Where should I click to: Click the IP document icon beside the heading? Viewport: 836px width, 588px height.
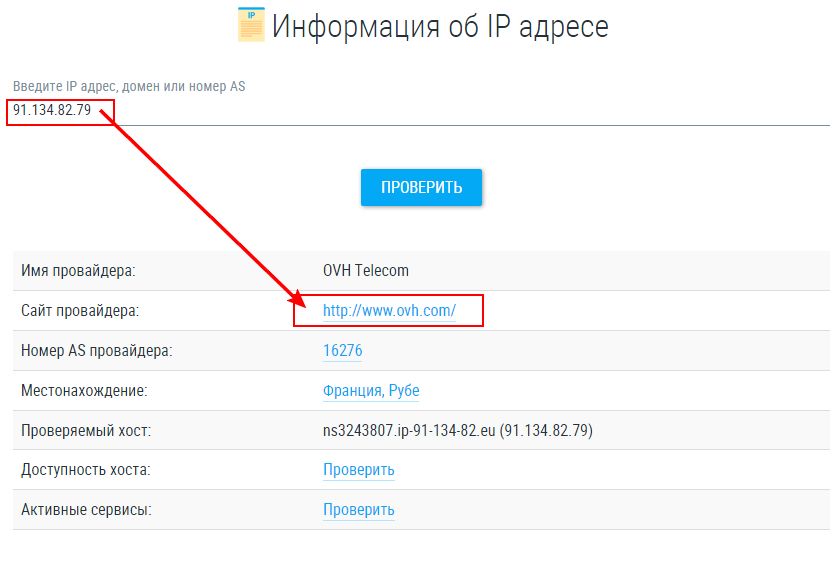click(x=251, y=24)
